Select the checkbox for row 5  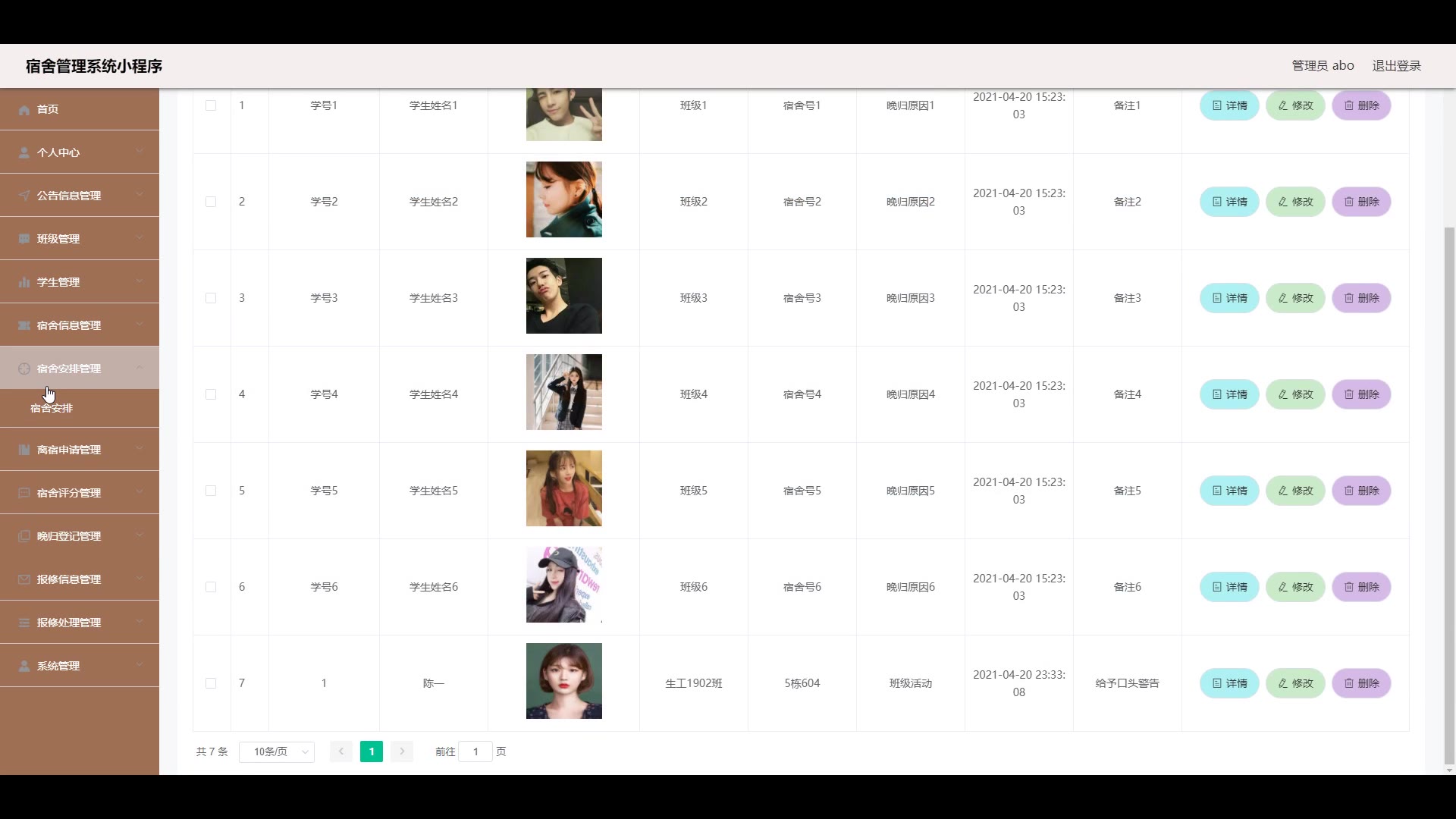[211, 491]
